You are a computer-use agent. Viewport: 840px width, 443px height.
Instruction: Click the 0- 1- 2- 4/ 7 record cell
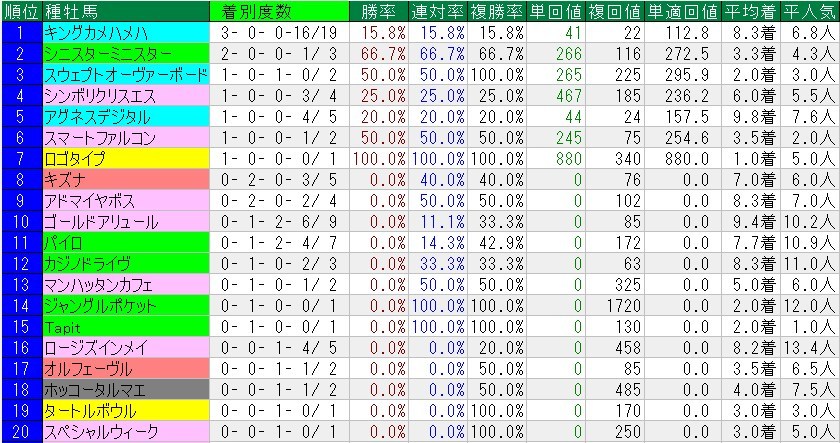click(x=279, y=243)
